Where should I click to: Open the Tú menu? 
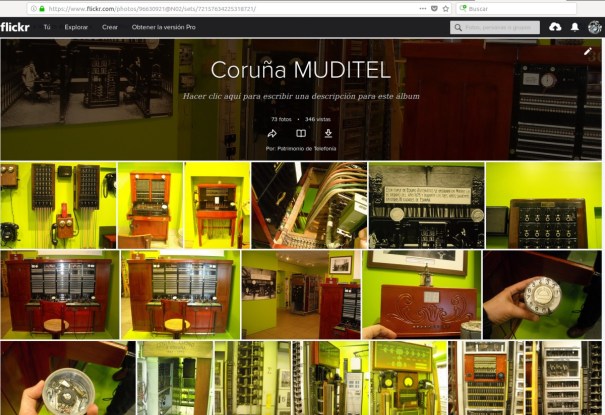click(47, 27)
